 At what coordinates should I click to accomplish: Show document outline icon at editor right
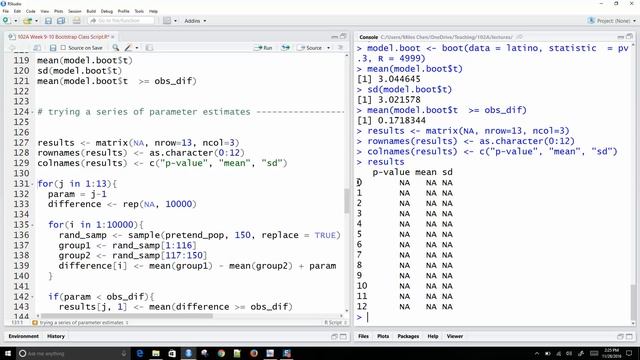coord(340,48)
